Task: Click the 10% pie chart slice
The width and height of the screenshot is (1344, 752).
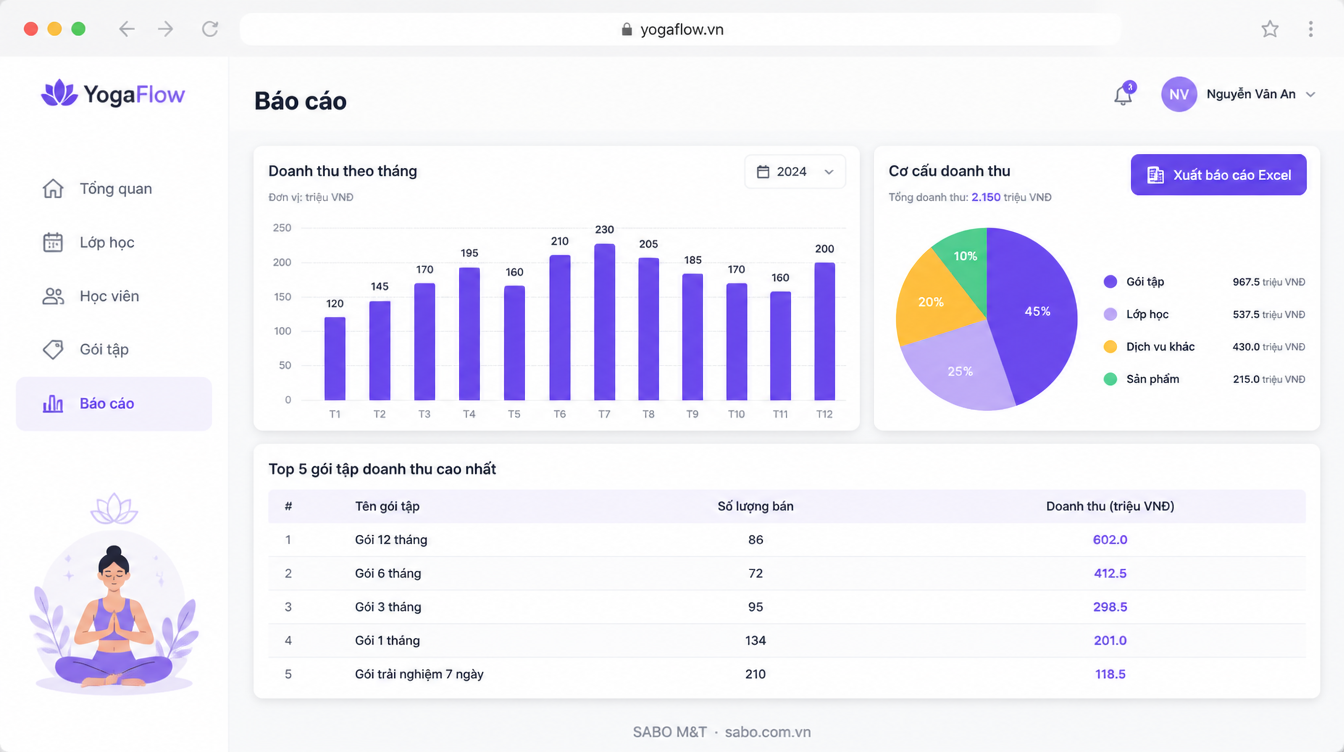Action: [x=965, y=255]
